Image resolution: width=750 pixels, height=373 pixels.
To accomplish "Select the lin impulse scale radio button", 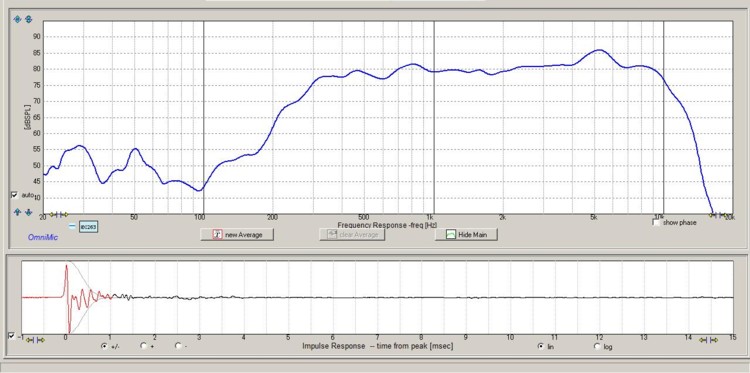I will click(x=541, y=346).
